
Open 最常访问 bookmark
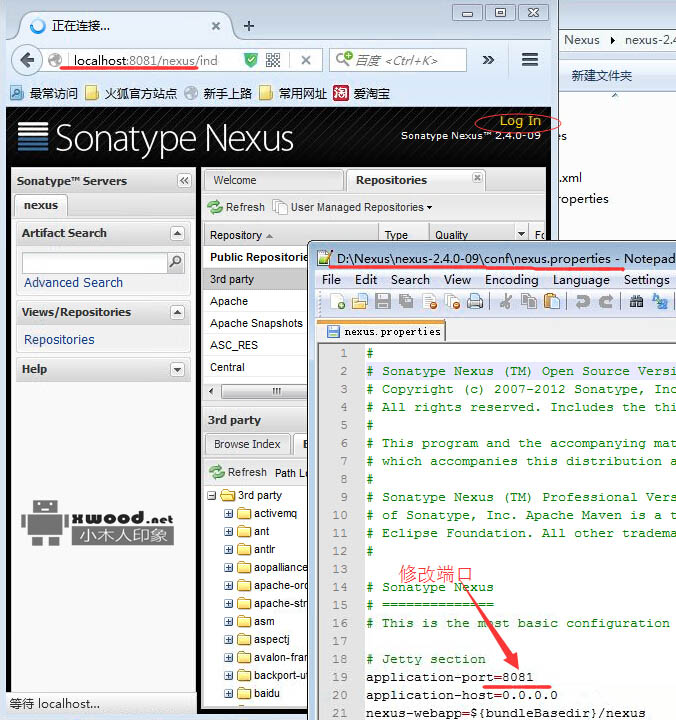45,93
